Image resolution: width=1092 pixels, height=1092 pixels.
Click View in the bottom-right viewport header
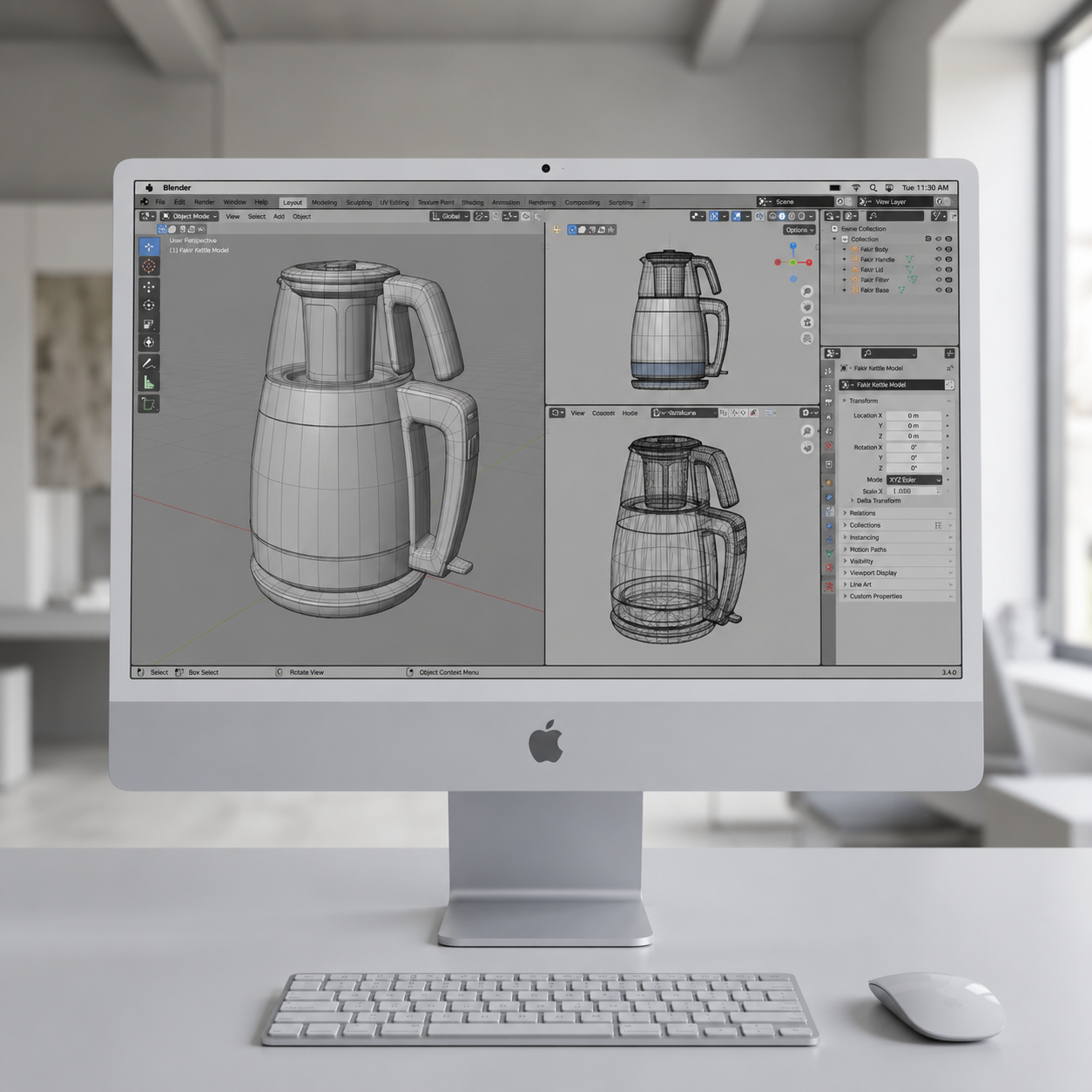577,413
